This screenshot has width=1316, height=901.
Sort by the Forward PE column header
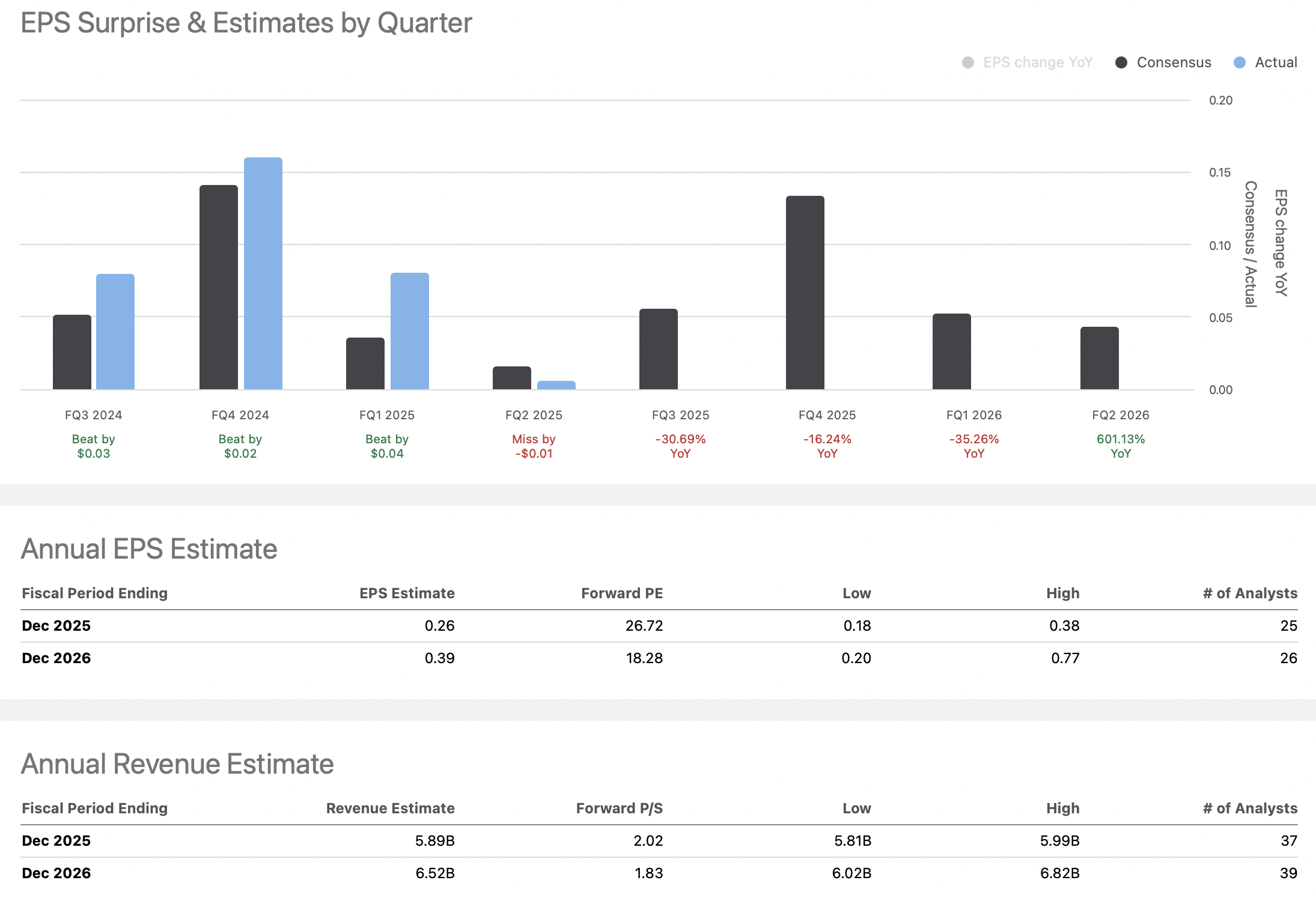[x=622, y=593]
